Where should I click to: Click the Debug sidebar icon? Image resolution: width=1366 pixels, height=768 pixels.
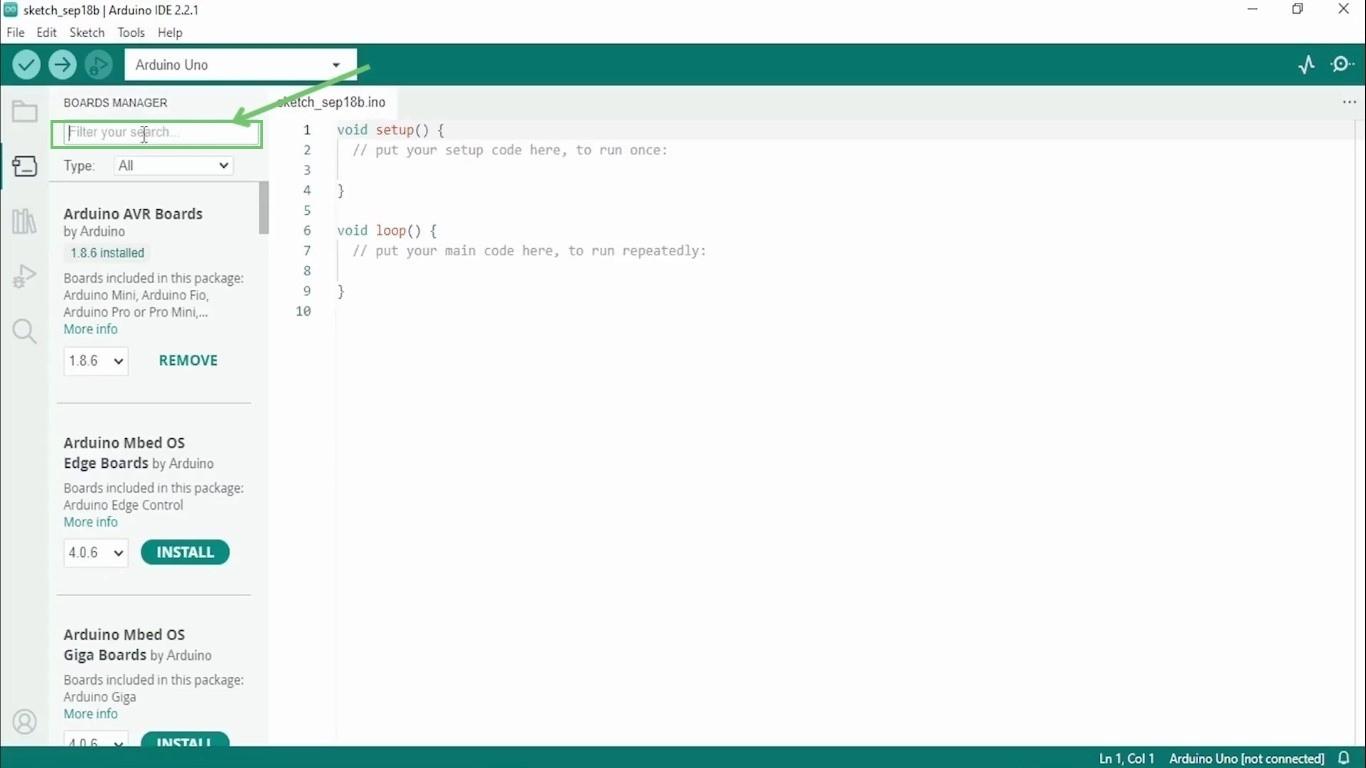click(24, 276)
